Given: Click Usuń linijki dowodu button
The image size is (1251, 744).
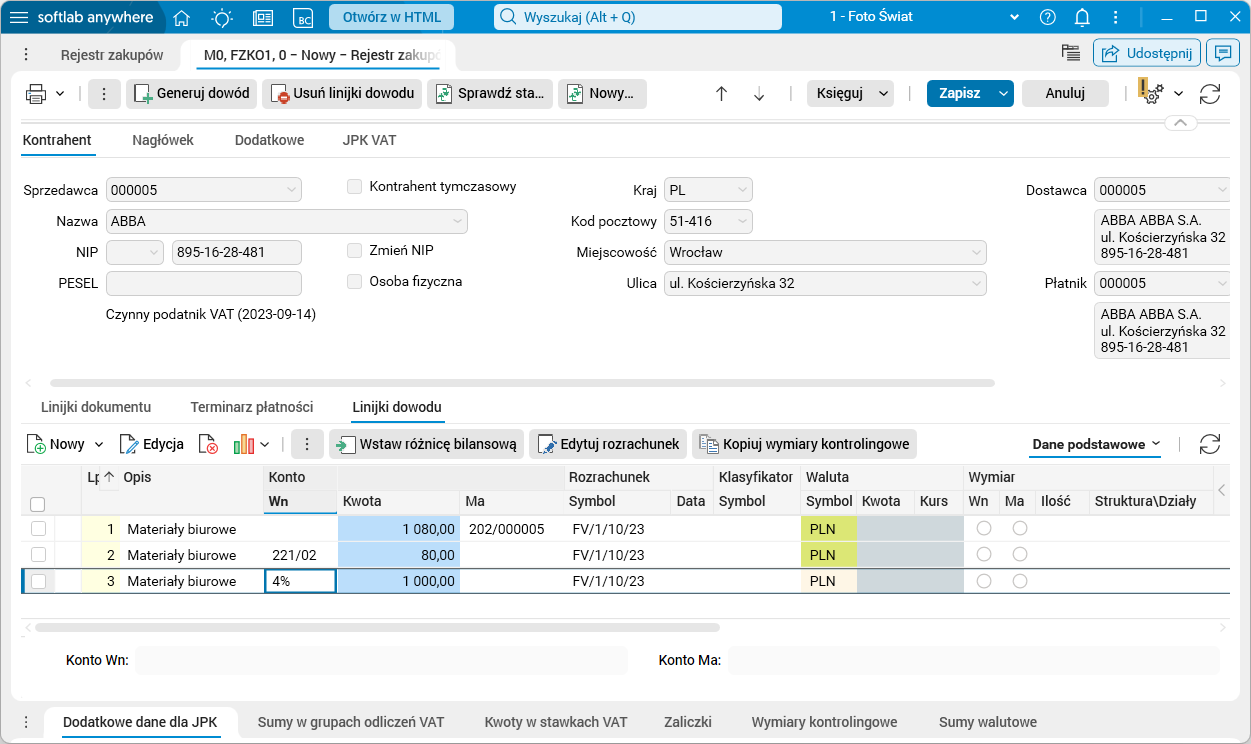Looking at the screenshot, I should click(x=342, y=93).
